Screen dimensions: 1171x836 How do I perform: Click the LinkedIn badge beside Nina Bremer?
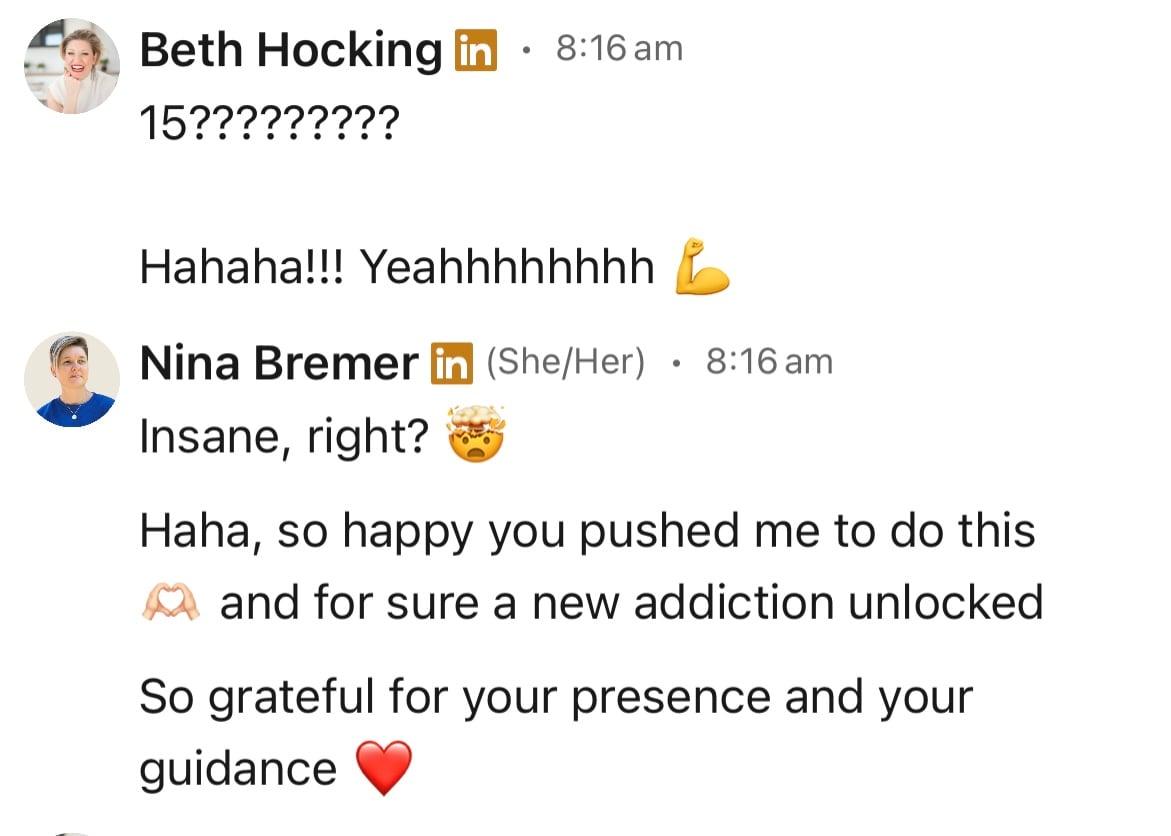point(451,363)
